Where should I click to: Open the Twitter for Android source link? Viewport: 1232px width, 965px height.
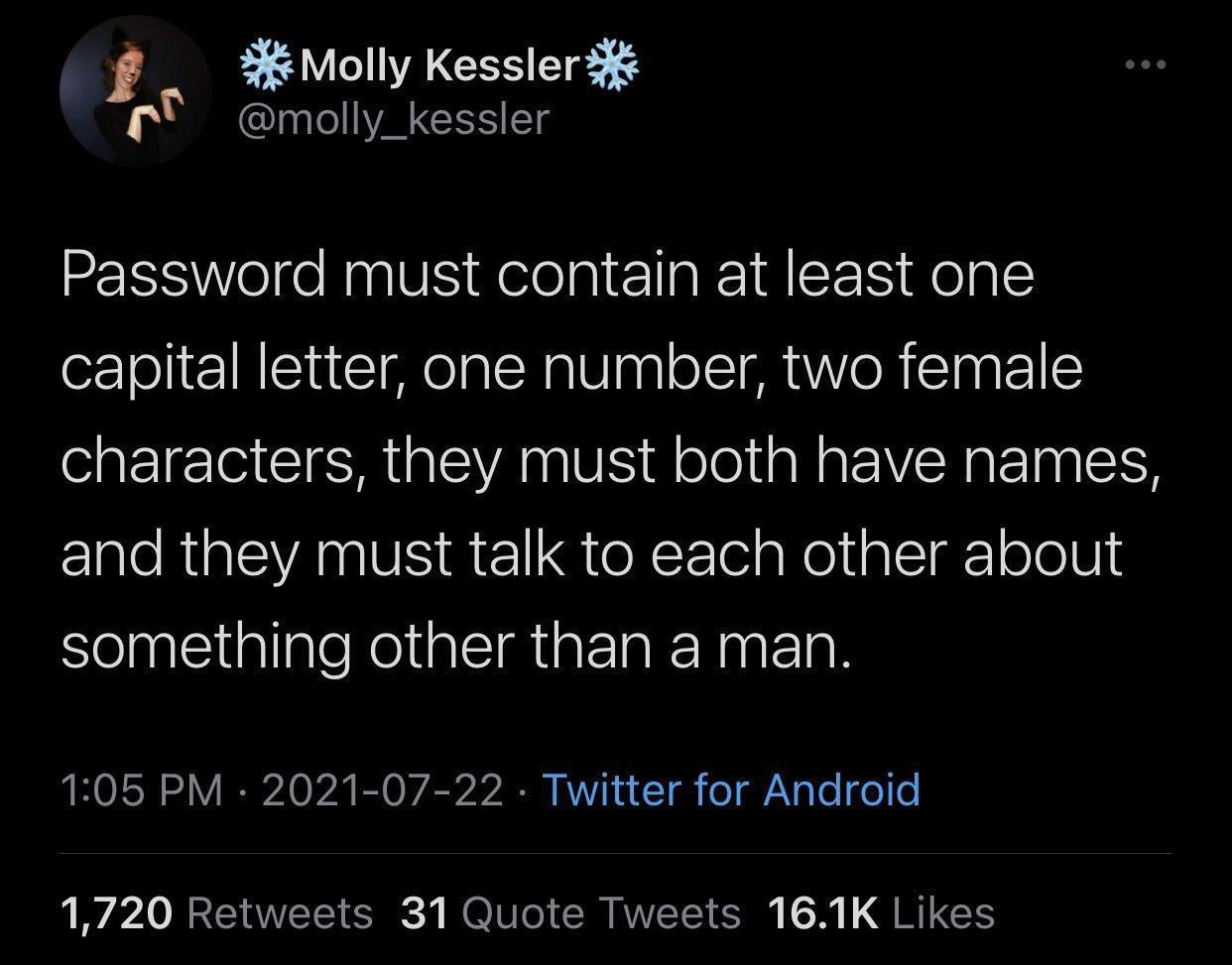coord(729,790)
